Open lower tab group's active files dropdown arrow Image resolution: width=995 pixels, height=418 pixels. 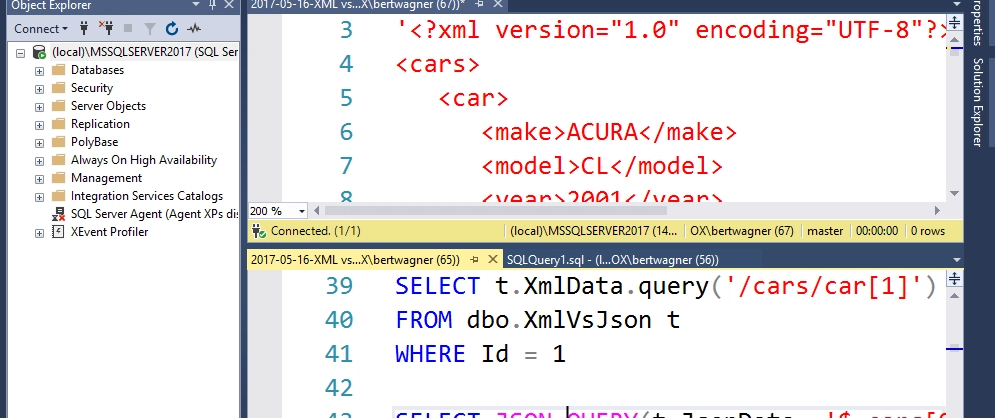pos(956,259)
